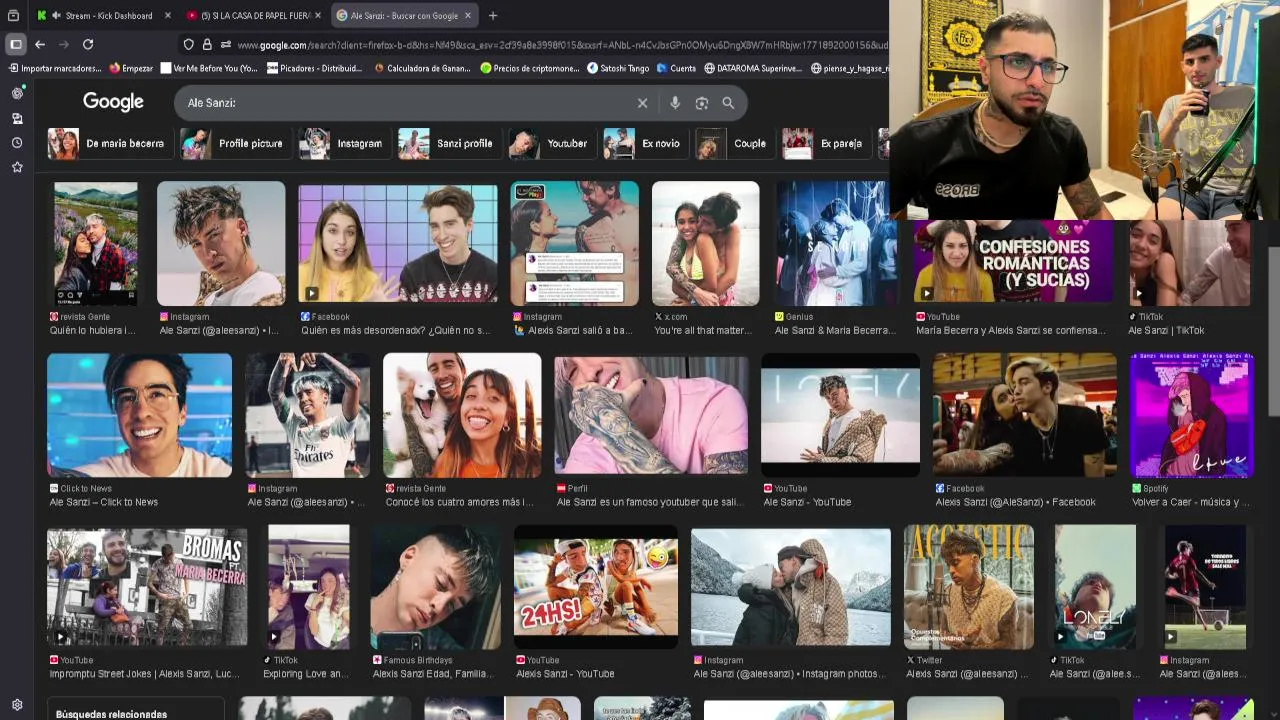Close the Stream - Kick Dashboard tab
The width and height of the screenshot is (1280, 720).
click(x=167, y=15)
